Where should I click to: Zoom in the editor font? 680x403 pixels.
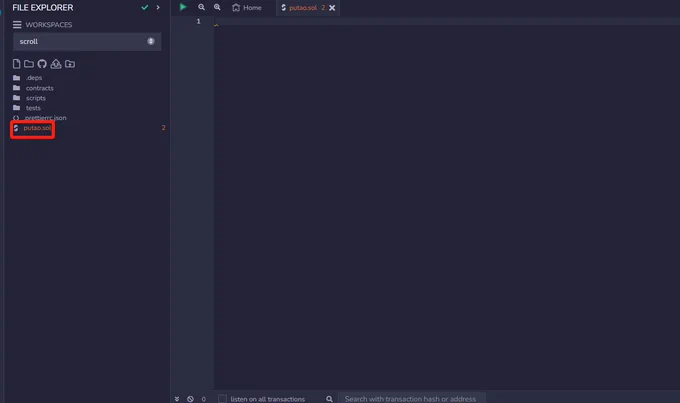click(x=217, y=7)
